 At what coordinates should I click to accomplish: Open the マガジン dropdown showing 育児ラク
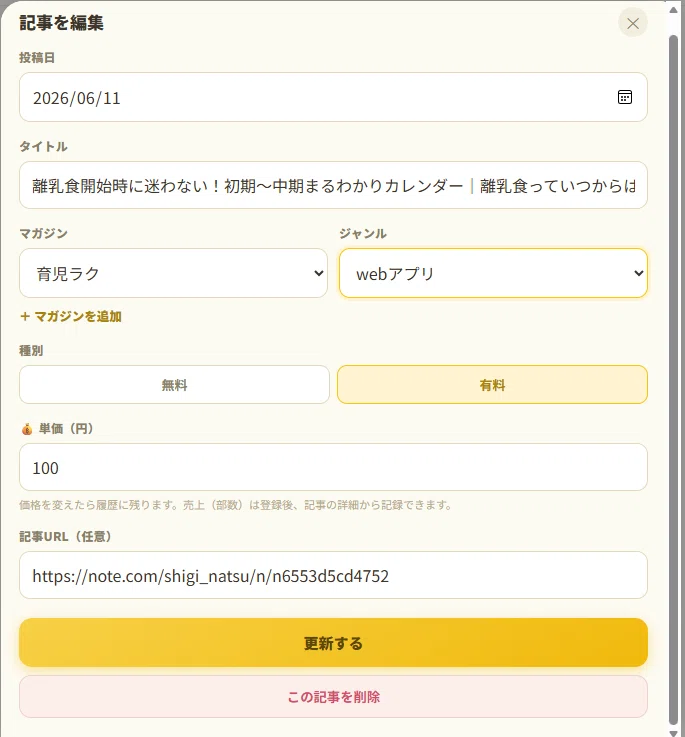click(x=173, y=273)
